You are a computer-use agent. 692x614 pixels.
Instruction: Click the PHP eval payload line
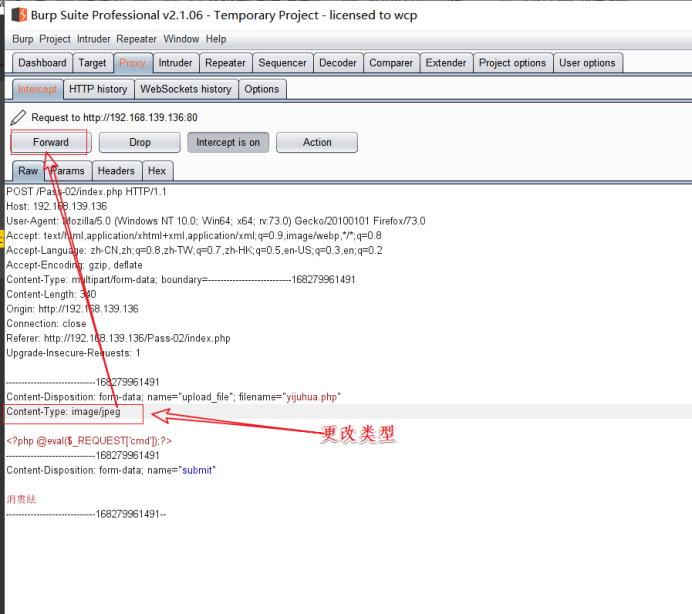89,441
